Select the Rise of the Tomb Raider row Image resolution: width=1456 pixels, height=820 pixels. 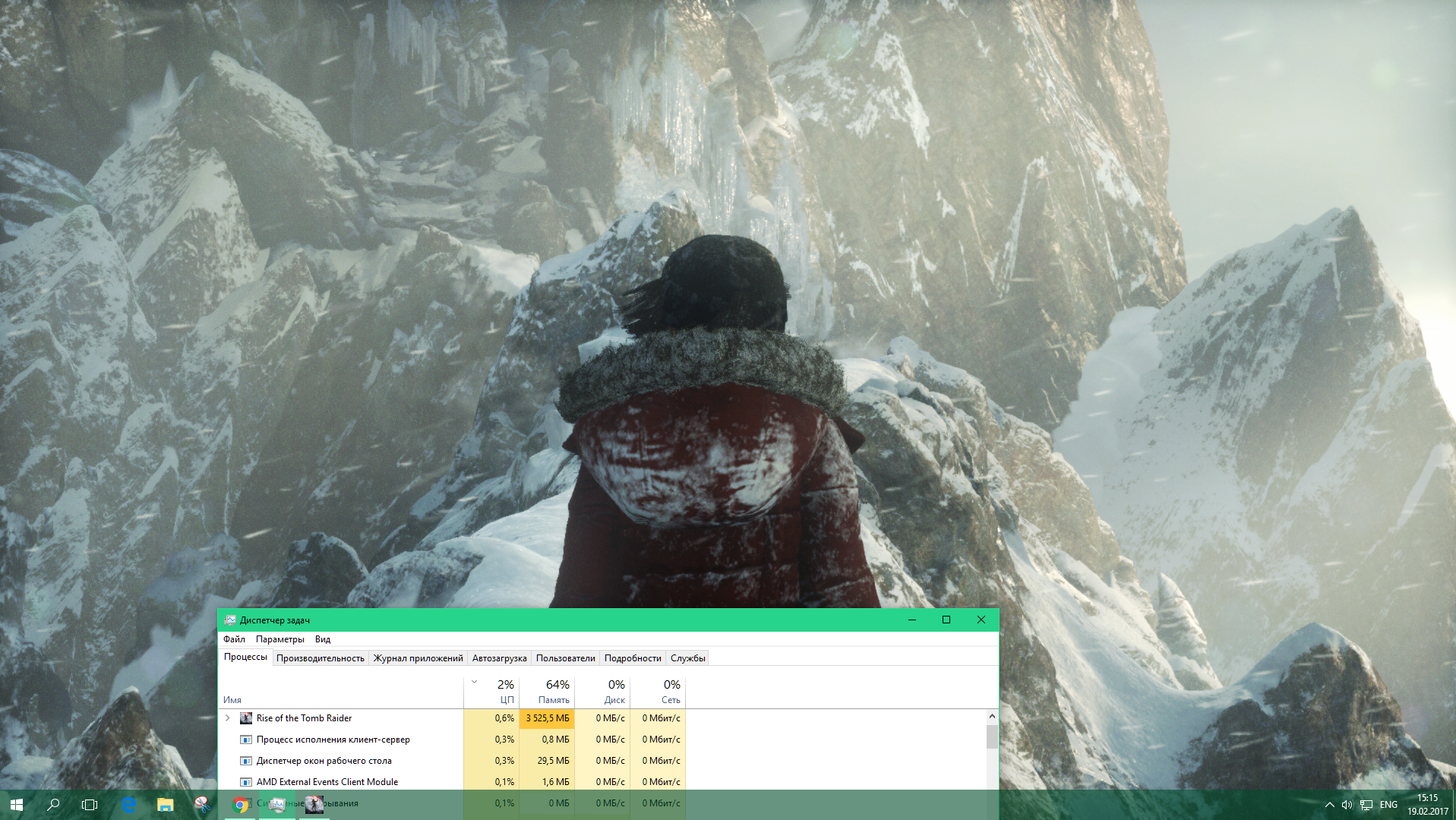pos(452,718)
